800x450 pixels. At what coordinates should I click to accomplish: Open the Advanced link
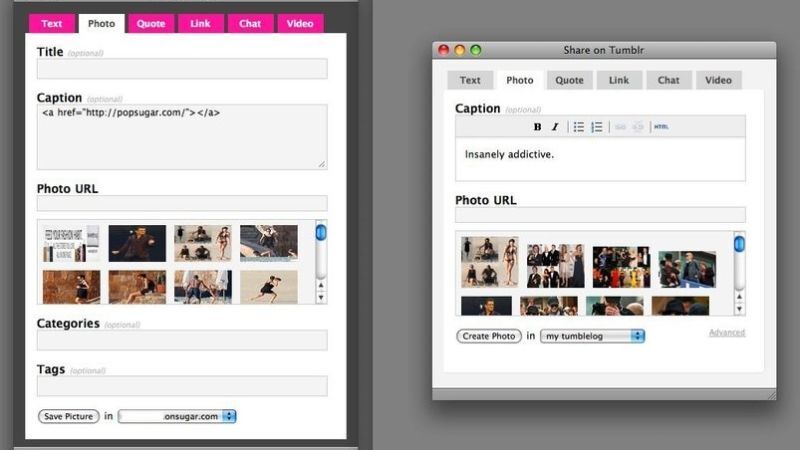(x=727, y=333)
